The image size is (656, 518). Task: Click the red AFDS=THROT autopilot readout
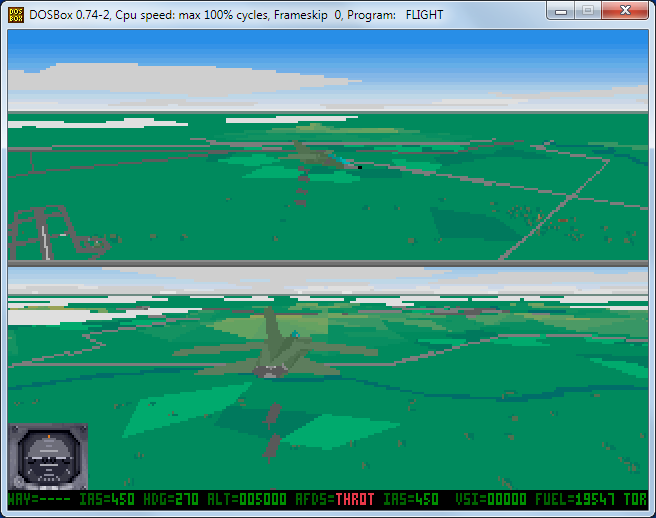(335, 499)
